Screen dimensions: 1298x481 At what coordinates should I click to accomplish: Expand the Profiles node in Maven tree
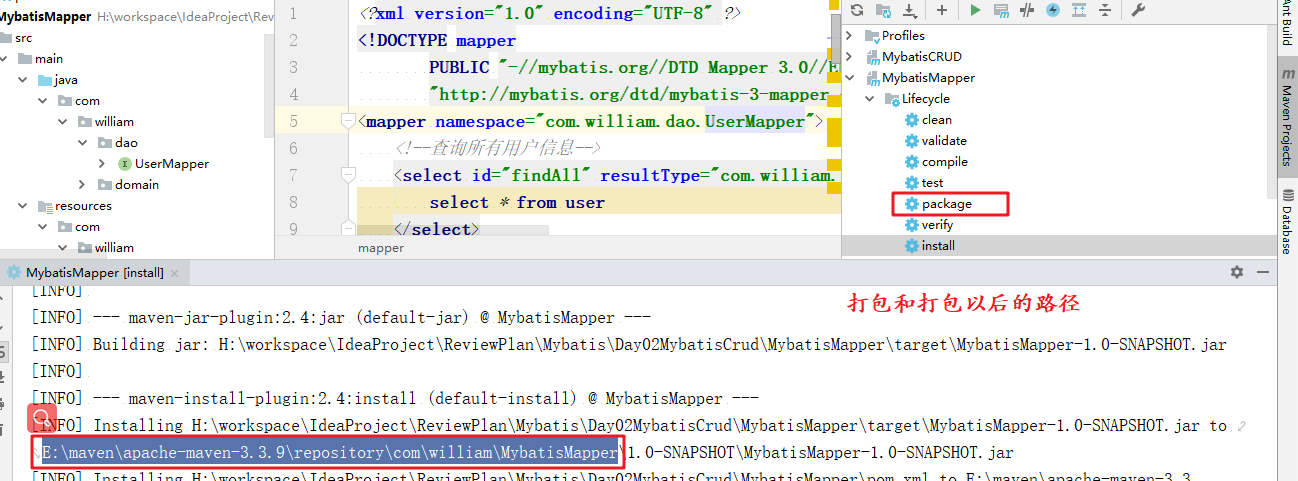[x=850, y=36]
